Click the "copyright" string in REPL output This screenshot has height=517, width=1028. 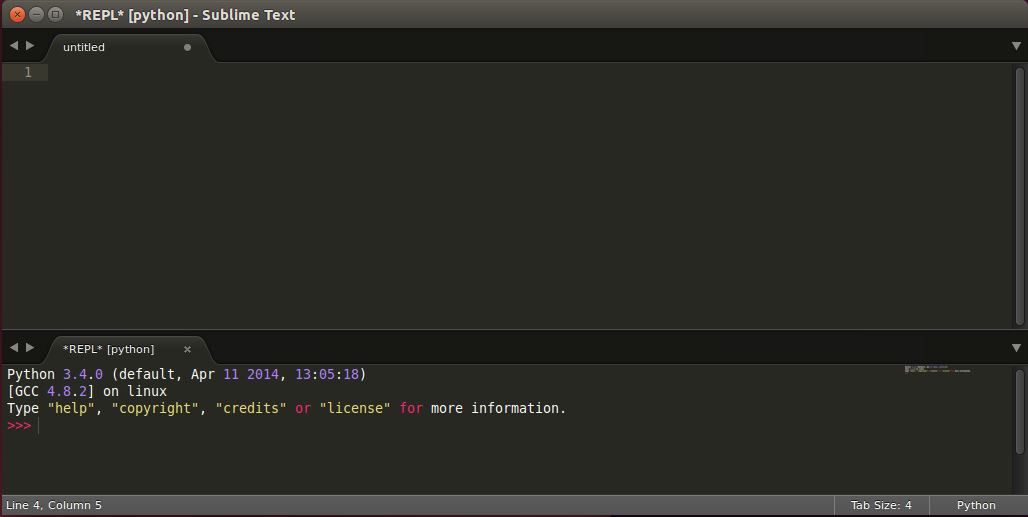tap(155, 408)
